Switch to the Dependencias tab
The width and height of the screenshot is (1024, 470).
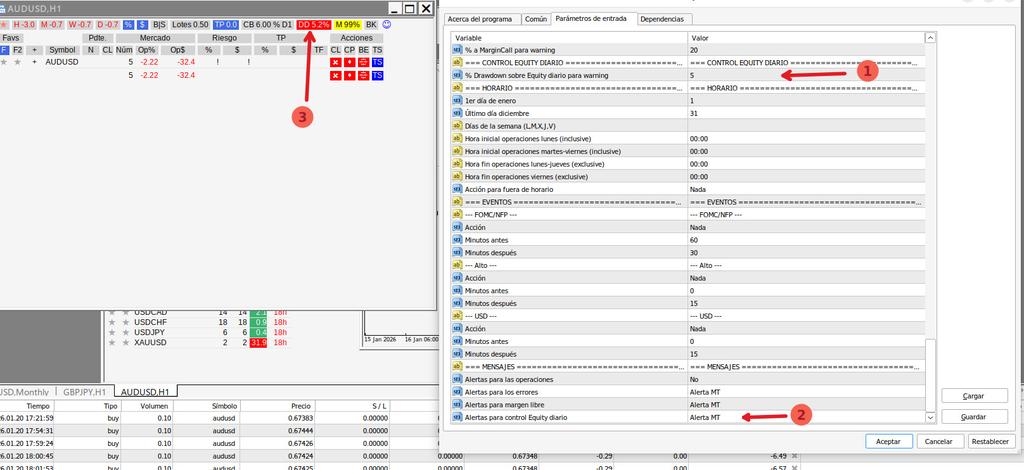(662, 19)
